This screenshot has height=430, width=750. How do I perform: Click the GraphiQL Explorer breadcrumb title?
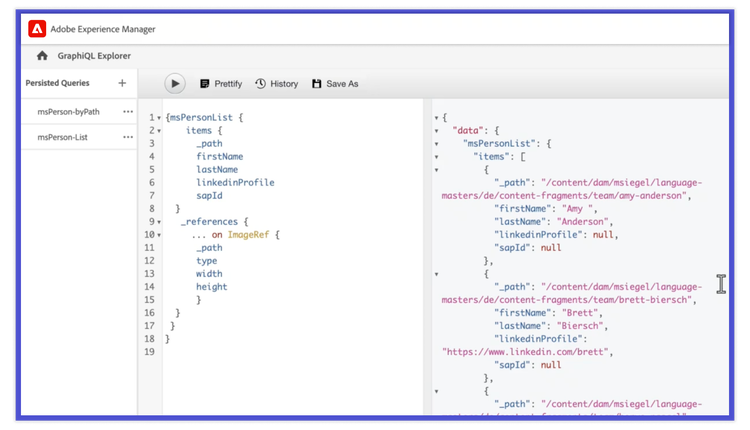point(95,56)
